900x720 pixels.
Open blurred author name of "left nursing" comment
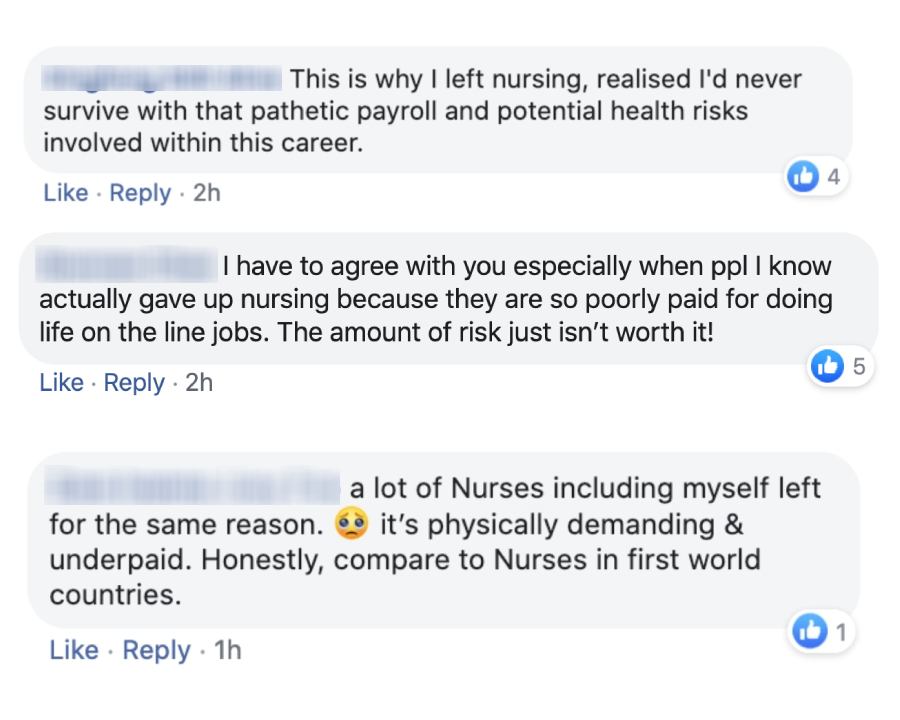[162, 78]
